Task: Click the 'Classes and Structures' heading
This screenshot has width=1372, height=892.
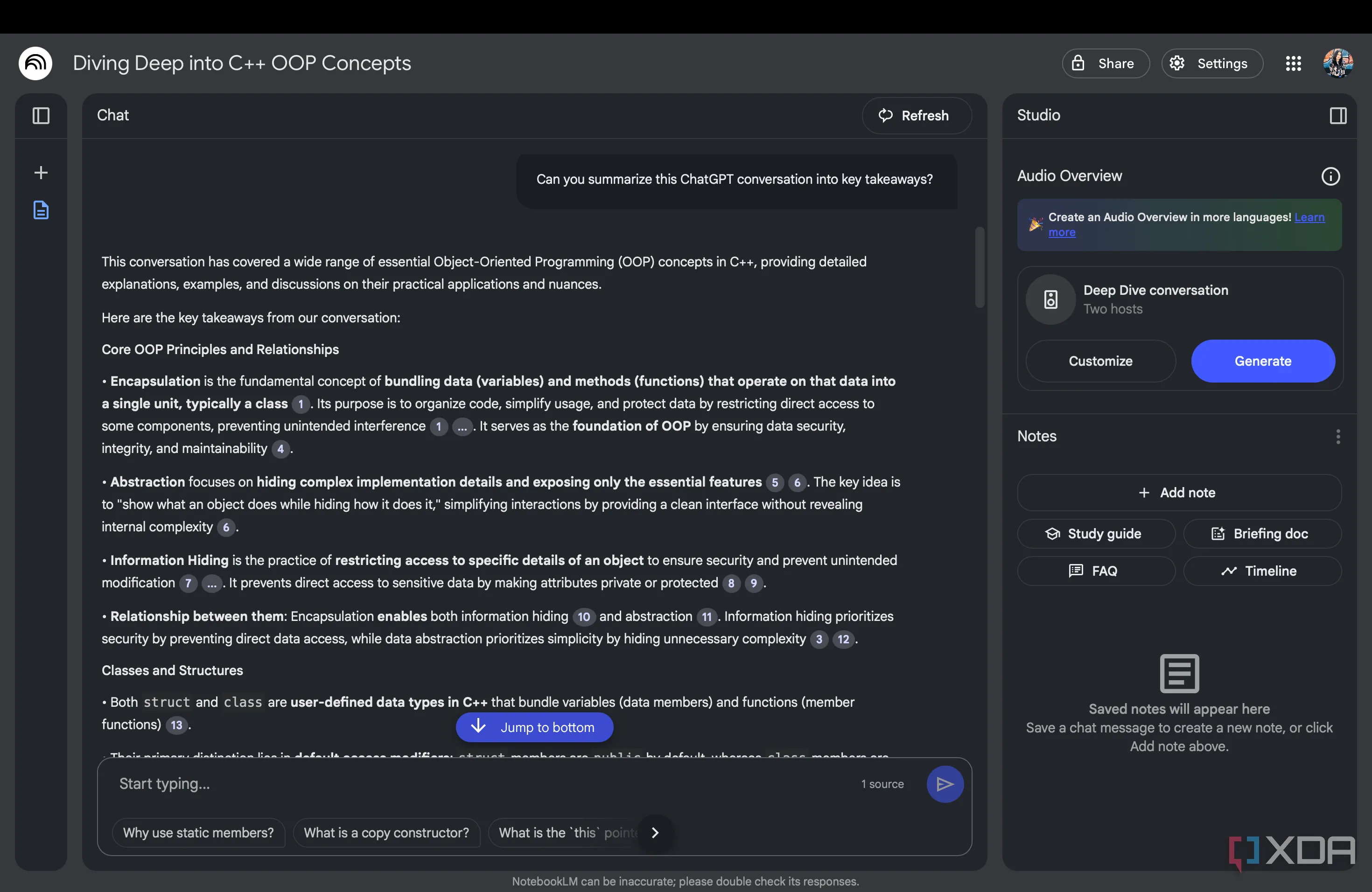Action: [172, 670]
